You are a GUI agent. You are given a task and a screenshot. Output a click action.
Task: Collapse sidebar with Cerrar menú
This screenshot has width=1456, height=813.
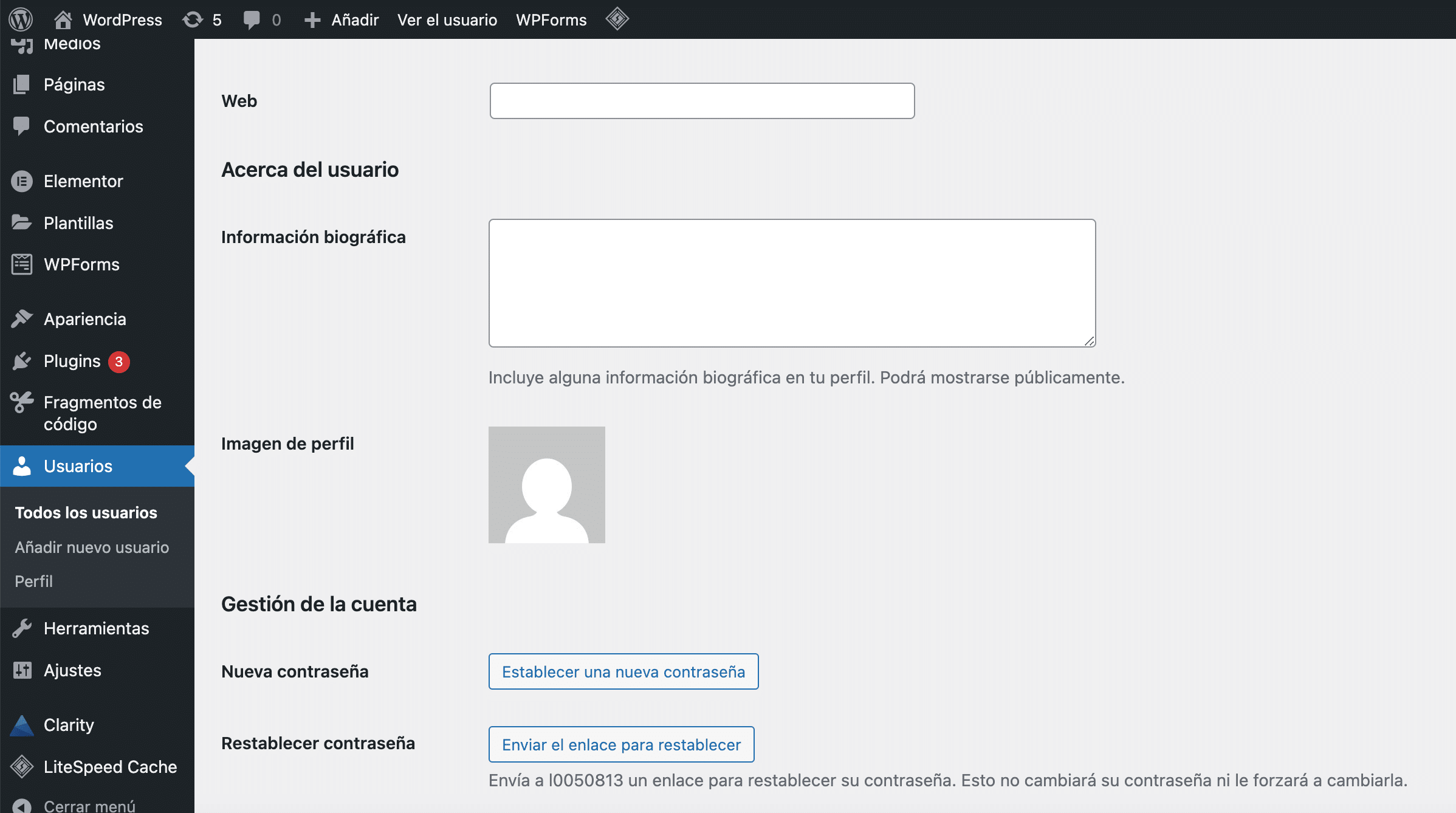(x=73, y=806)
